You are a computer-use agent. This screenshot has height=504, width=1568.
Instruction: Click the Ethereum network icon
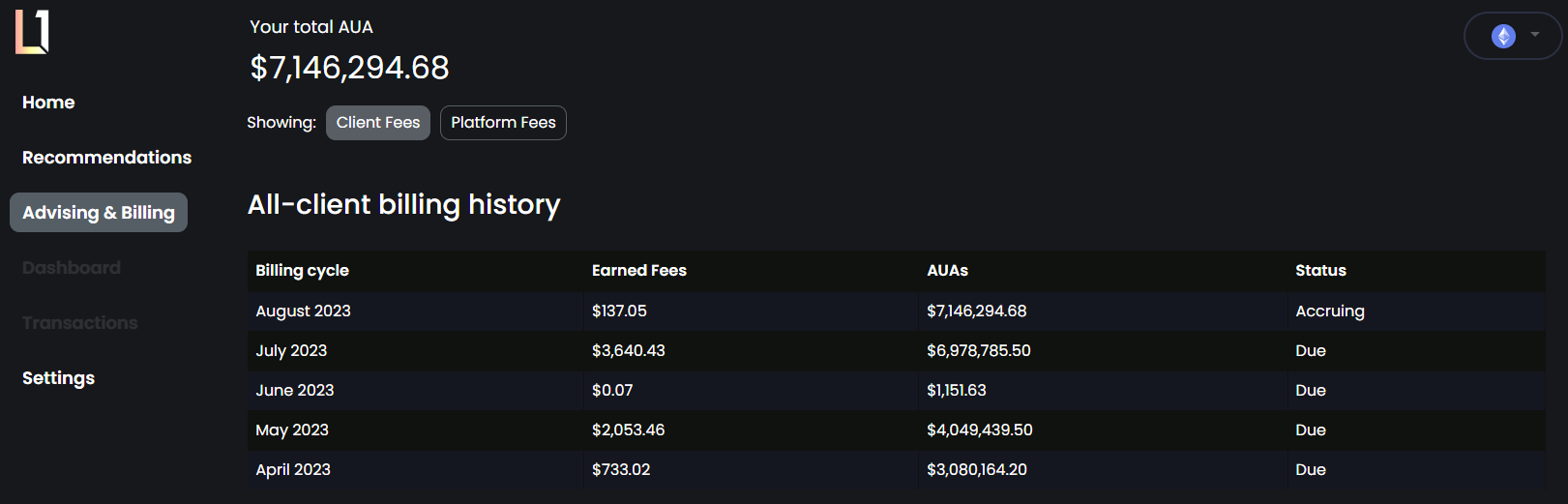[x=1503, y=37]
